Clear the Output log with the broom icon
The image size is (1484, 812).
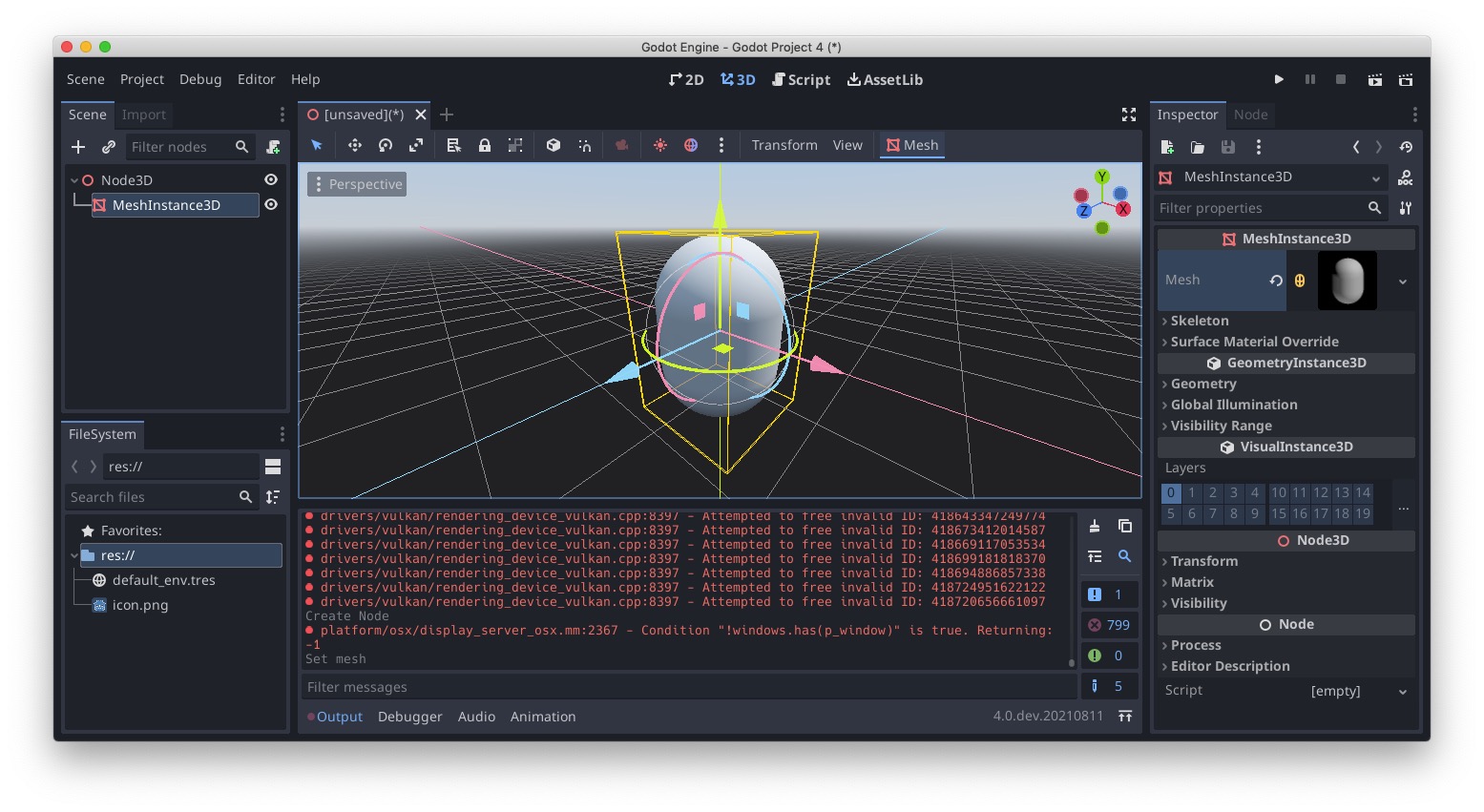1094,526
